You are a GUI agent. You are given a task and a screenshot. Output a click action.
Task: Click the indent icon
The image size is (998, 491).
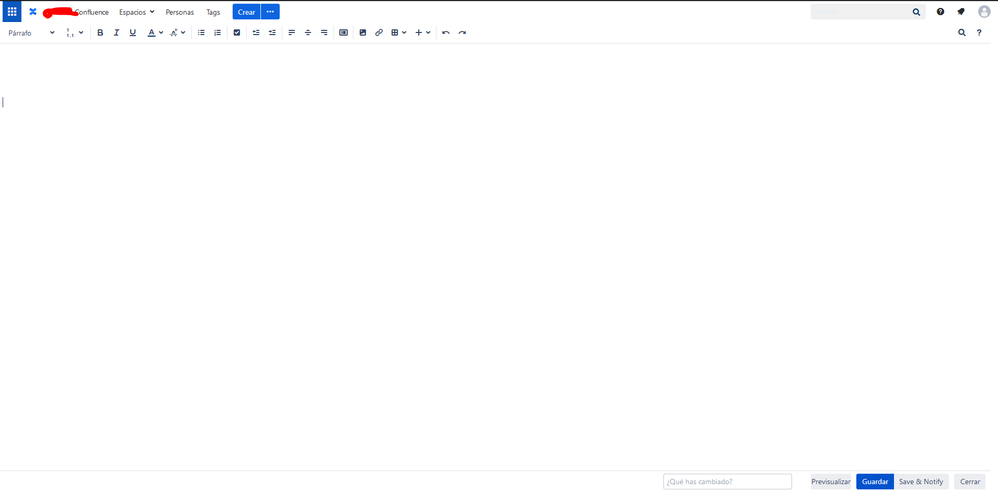click(x=272, y=32)
